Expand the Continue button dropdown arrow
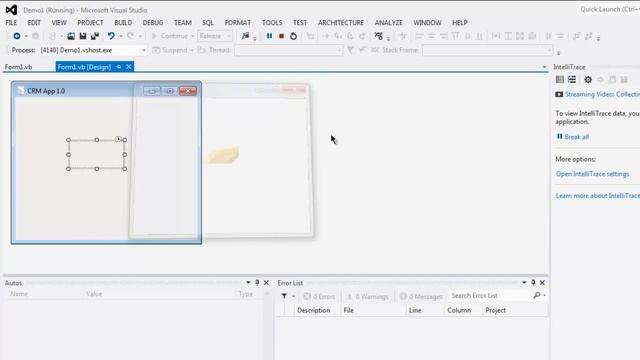 [x=193, y=36]
